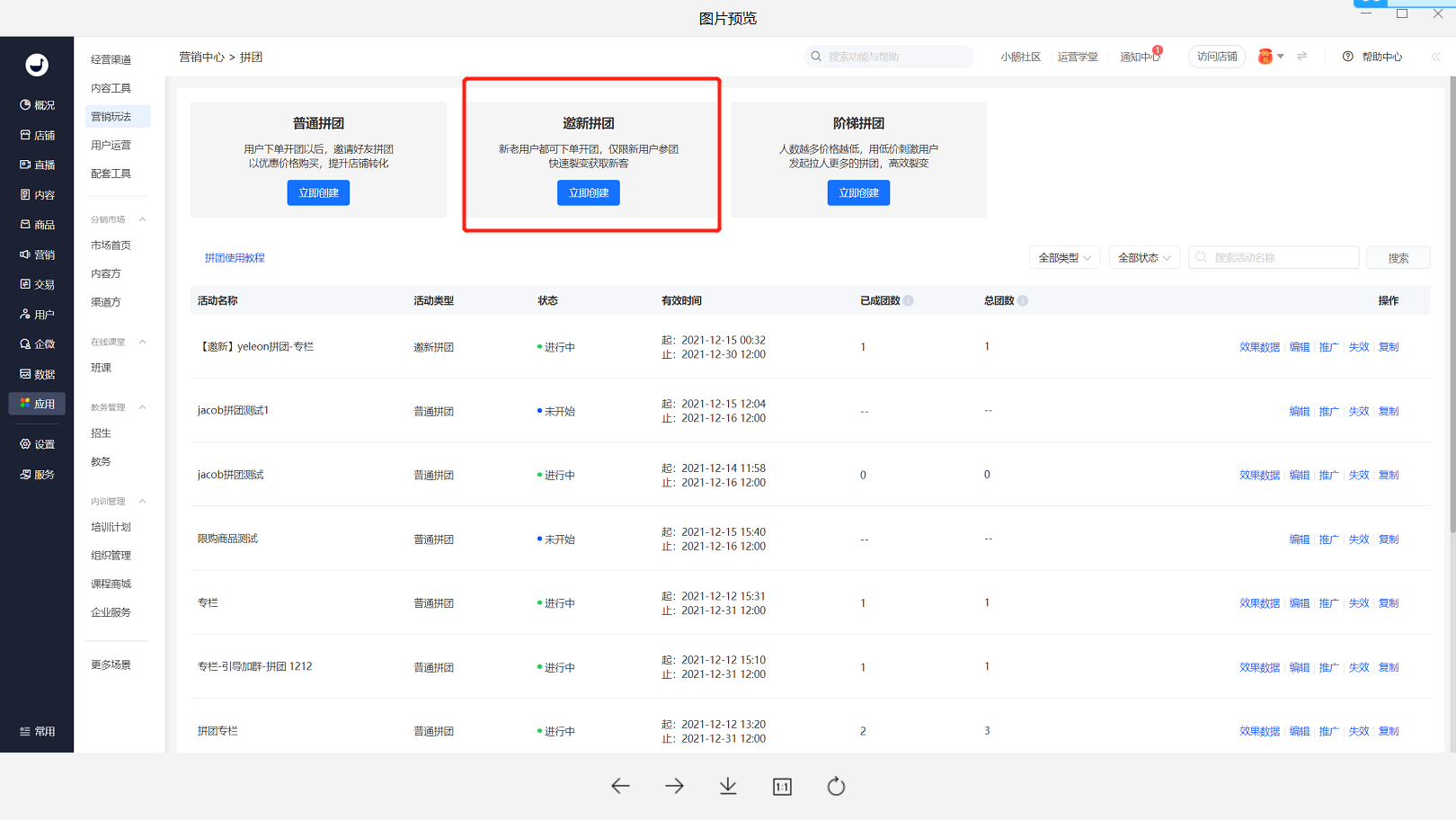The width and height of the screenshot is (1456, 820).
Task: Open the 全部状态 filter dropdown
Action: click(1144, 258)
